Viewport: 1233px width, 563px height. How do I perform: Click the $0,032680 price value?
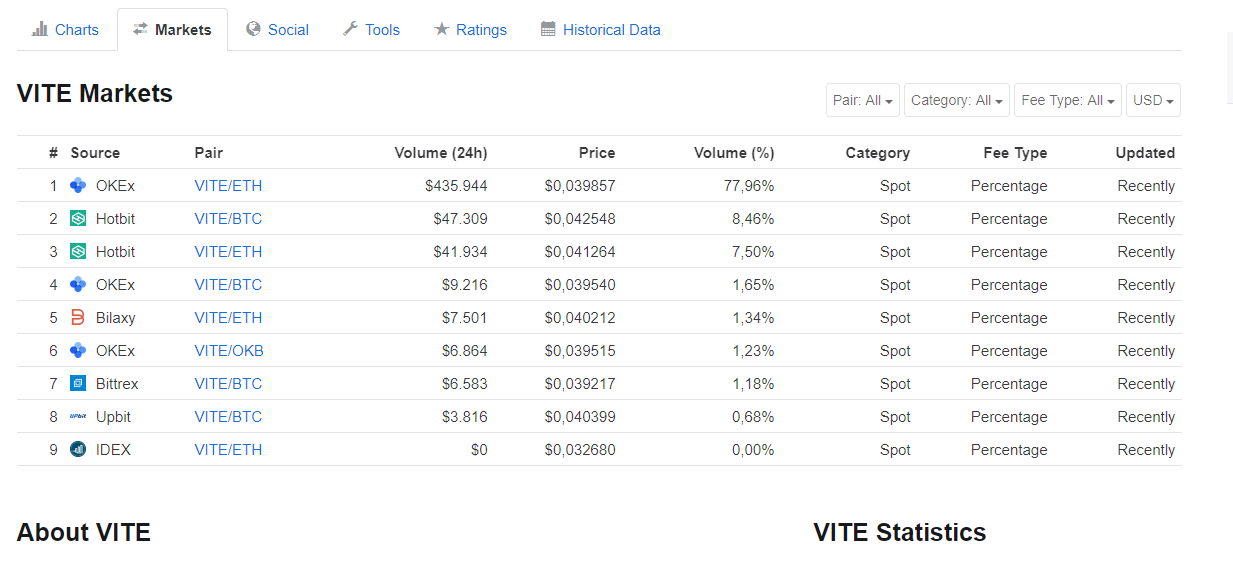click(580, 450)
